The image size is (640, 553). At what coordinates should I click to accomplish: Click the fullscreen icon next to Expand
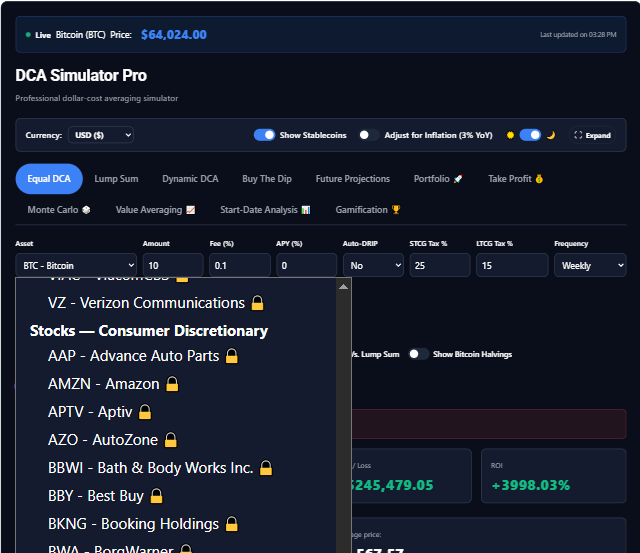578,135
